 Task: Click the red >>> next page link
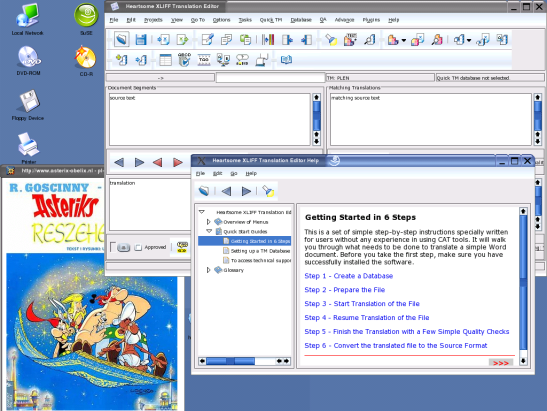coord(501,363)
